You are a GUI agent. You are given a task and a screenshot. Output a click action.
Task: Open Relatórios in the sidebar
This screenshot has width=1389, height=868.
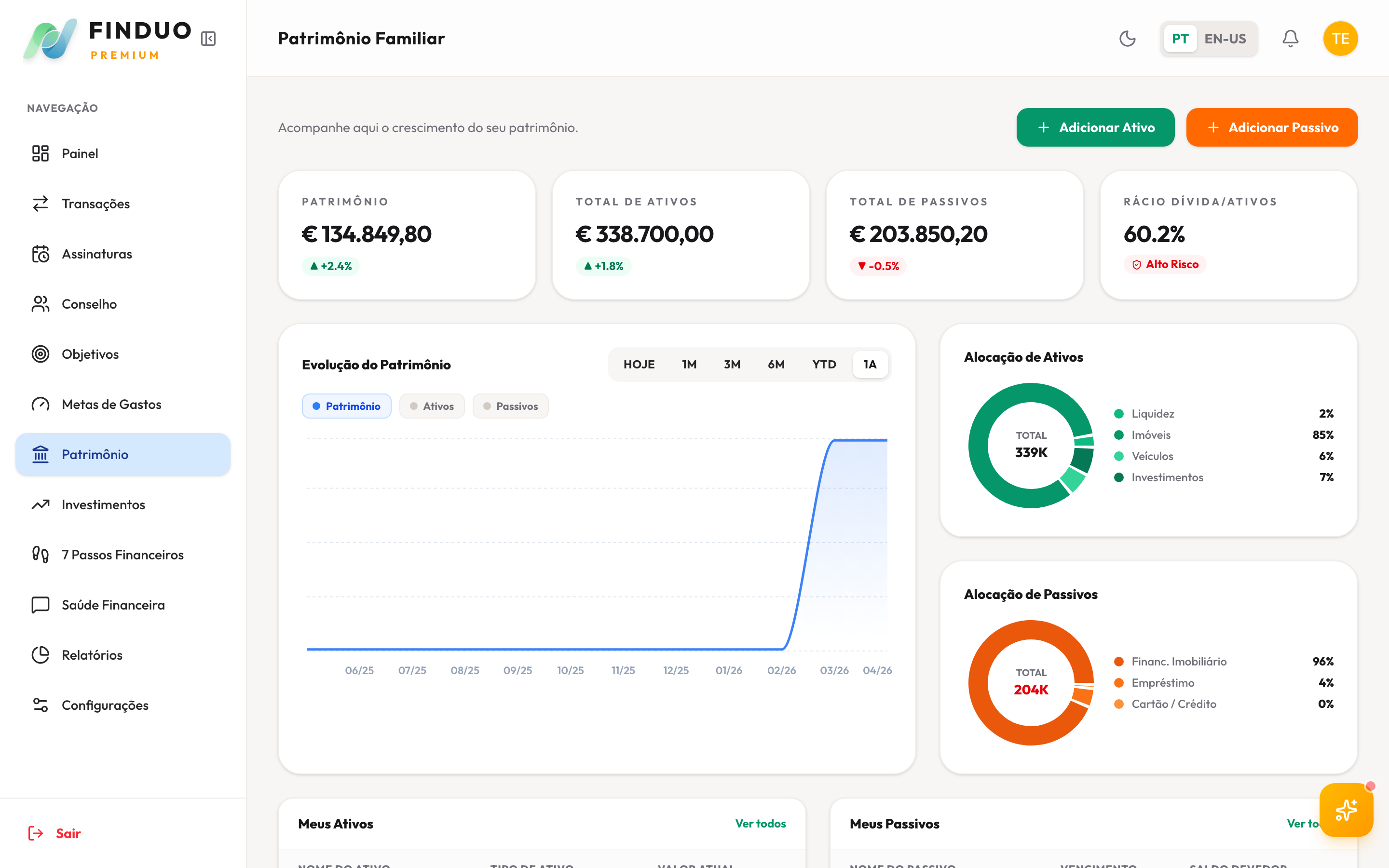[x=92, y=655]
